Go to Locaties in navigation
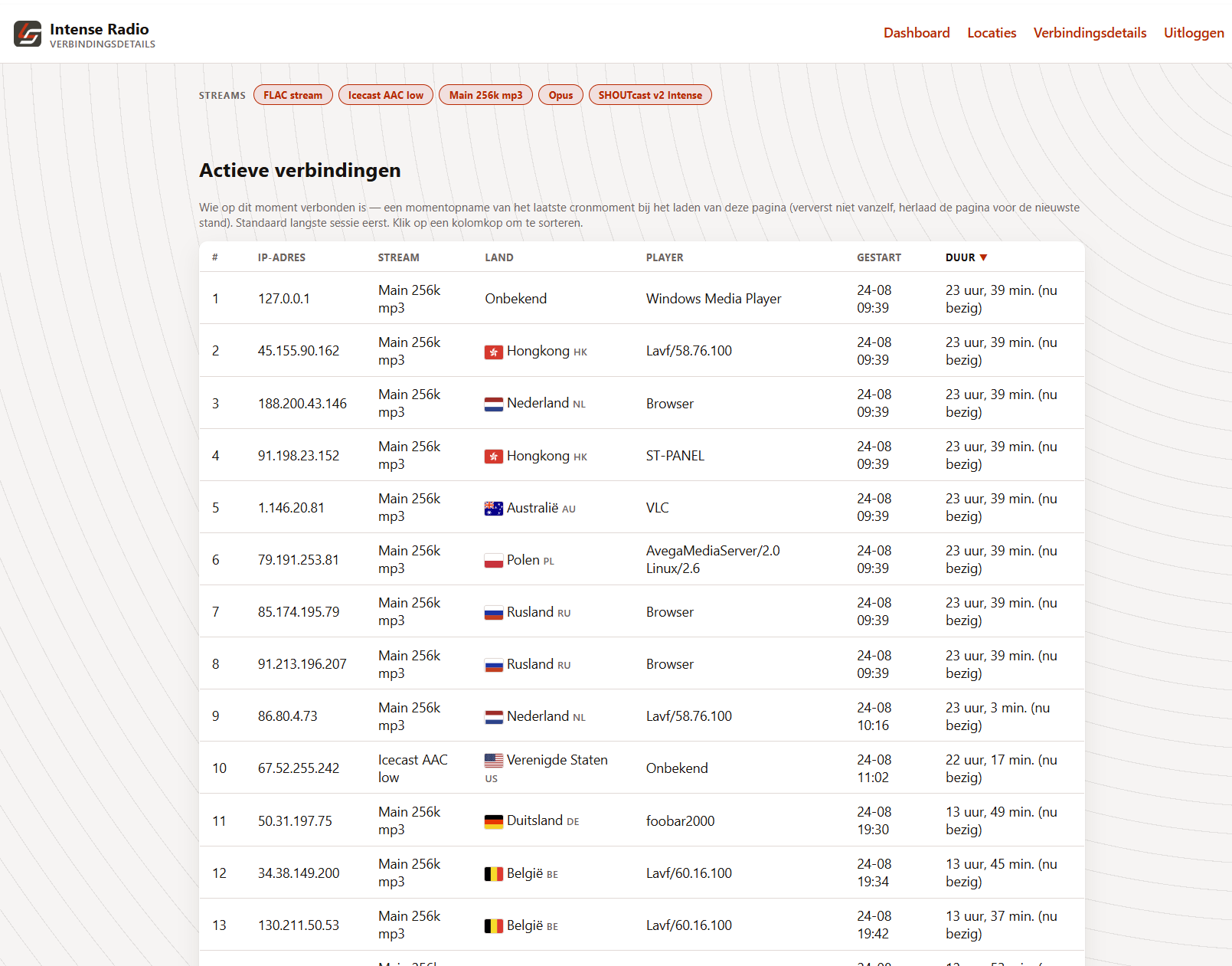Image resolution: width=1232 pixels, height=966 pixels. pos(992,33)
